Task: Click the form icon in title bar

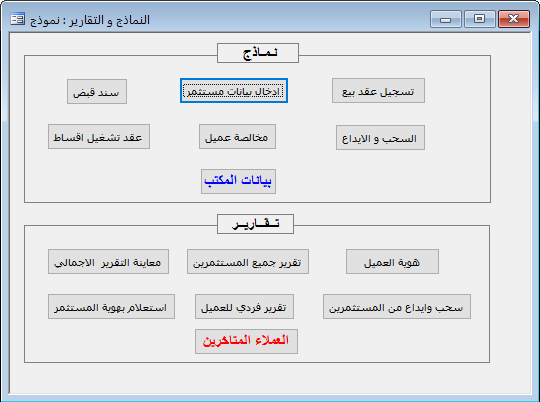Action: pos(17,19)
